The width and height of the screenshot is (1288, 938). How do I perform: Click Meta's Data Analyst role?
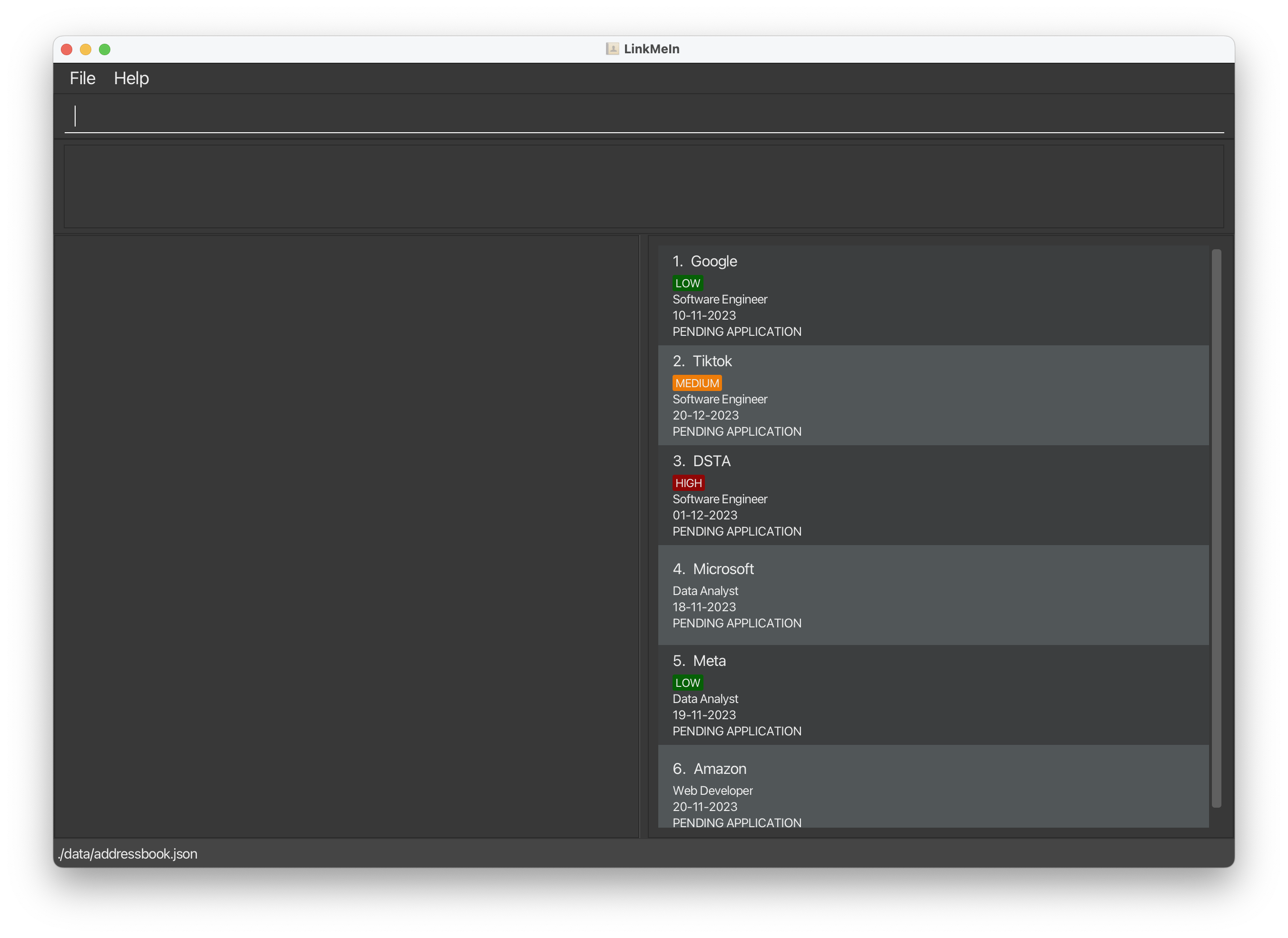click(x=705, y=699)
